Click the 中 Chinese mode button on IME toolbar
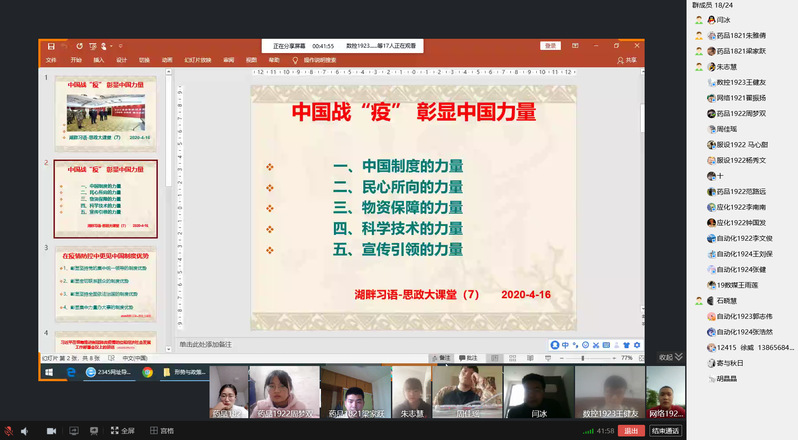This screenshot has height=440, width=798. (565, 345)
